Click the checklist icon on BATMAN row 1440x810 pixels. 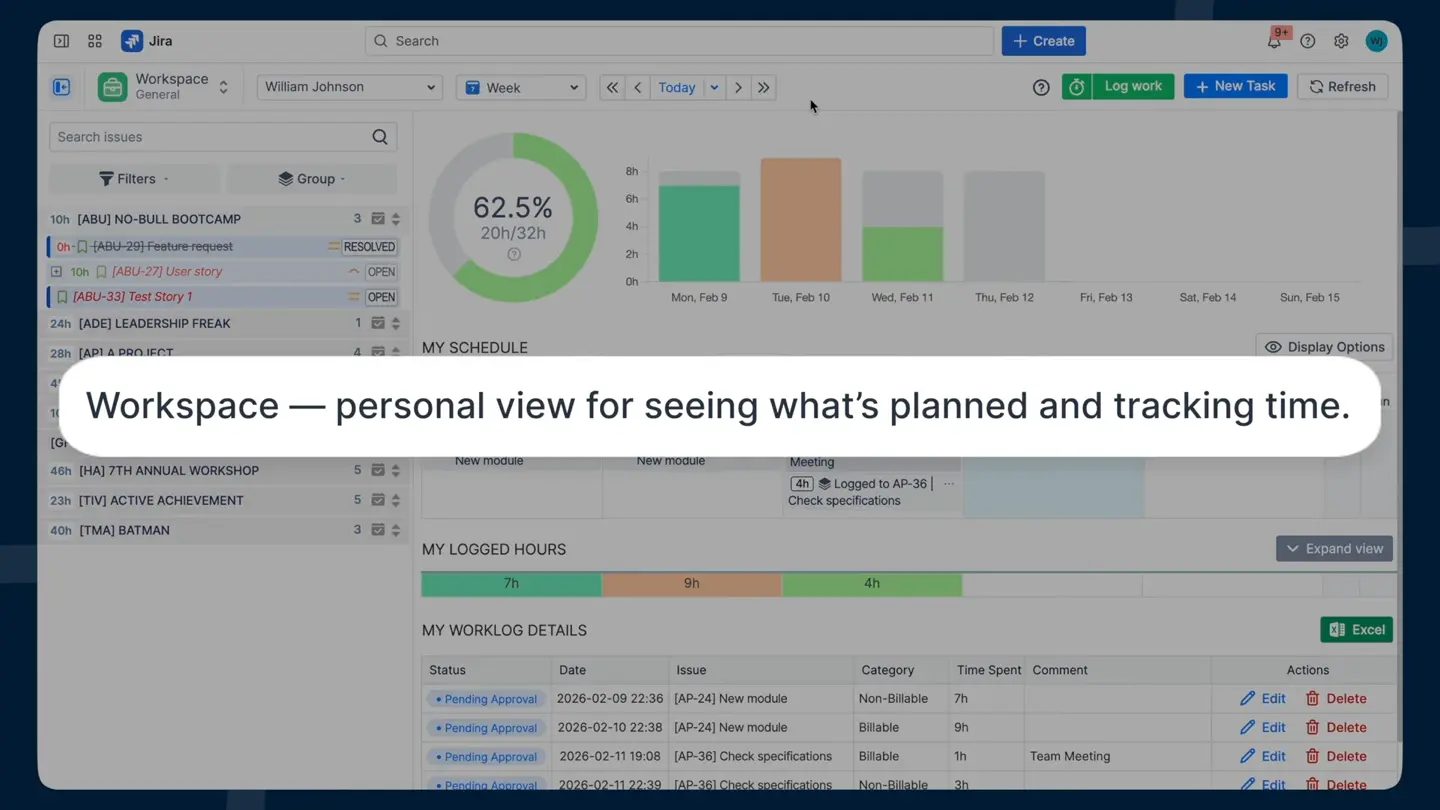click(x=378, y=530)
